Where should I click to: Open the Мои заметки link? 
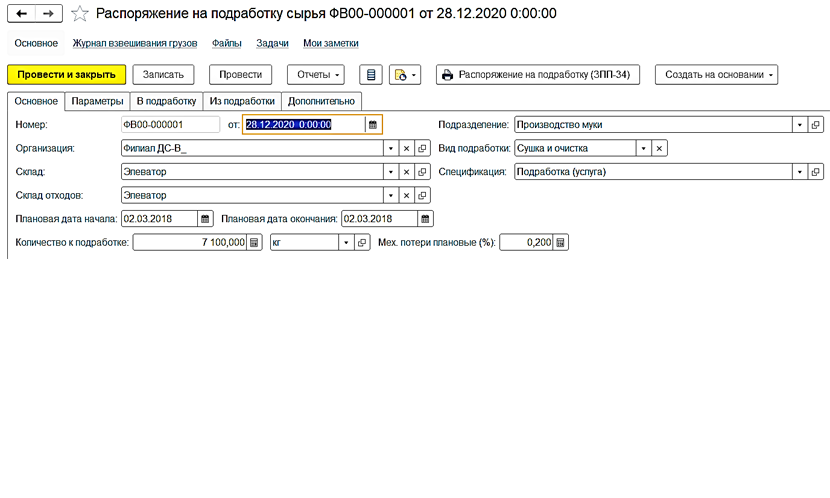pyautogui.click(x=331, y=43)
